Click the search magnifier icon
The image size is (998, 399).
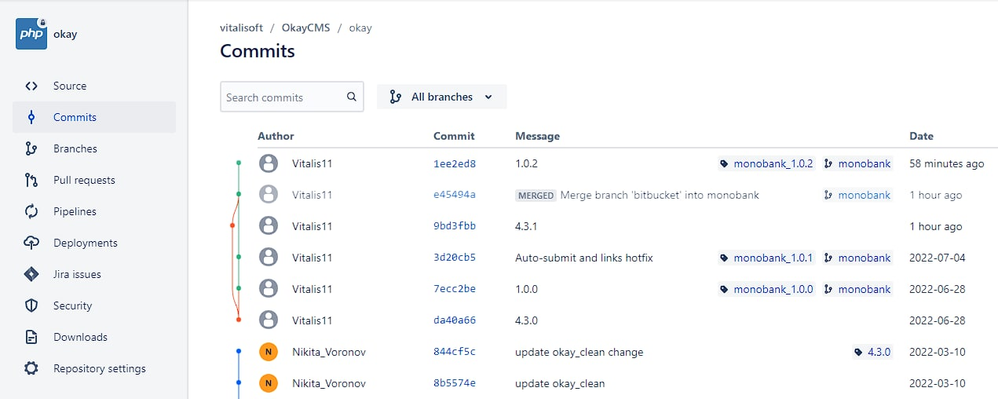351,97
